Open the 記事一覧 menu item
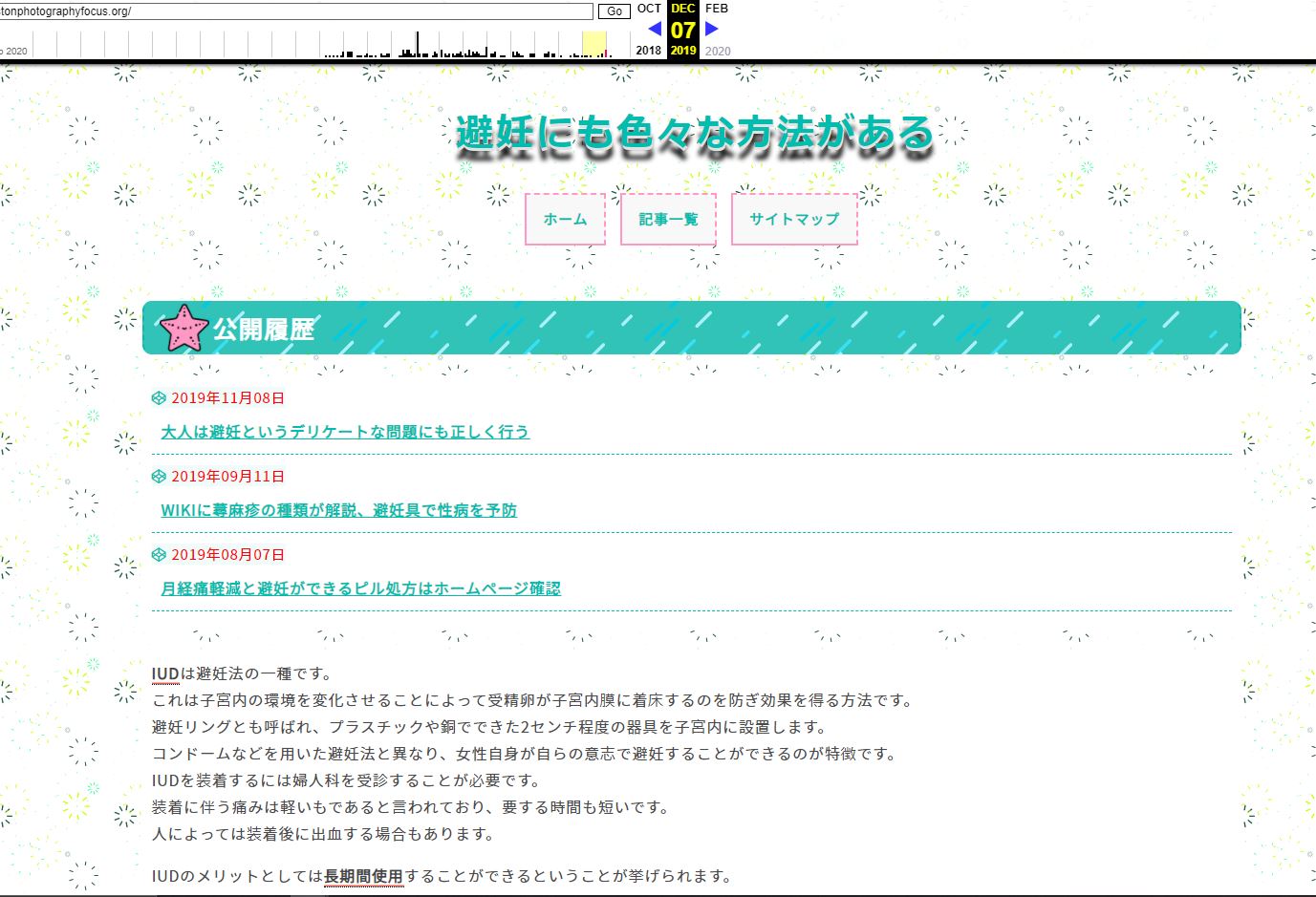Viewport: 1316px width, 897px height. pos(668,219)
